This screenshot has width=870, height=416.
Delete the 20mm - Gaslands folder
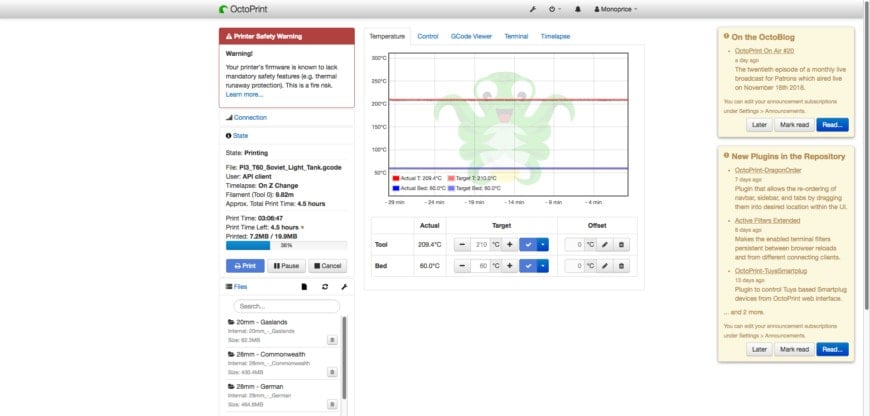(x=332, y=340)
